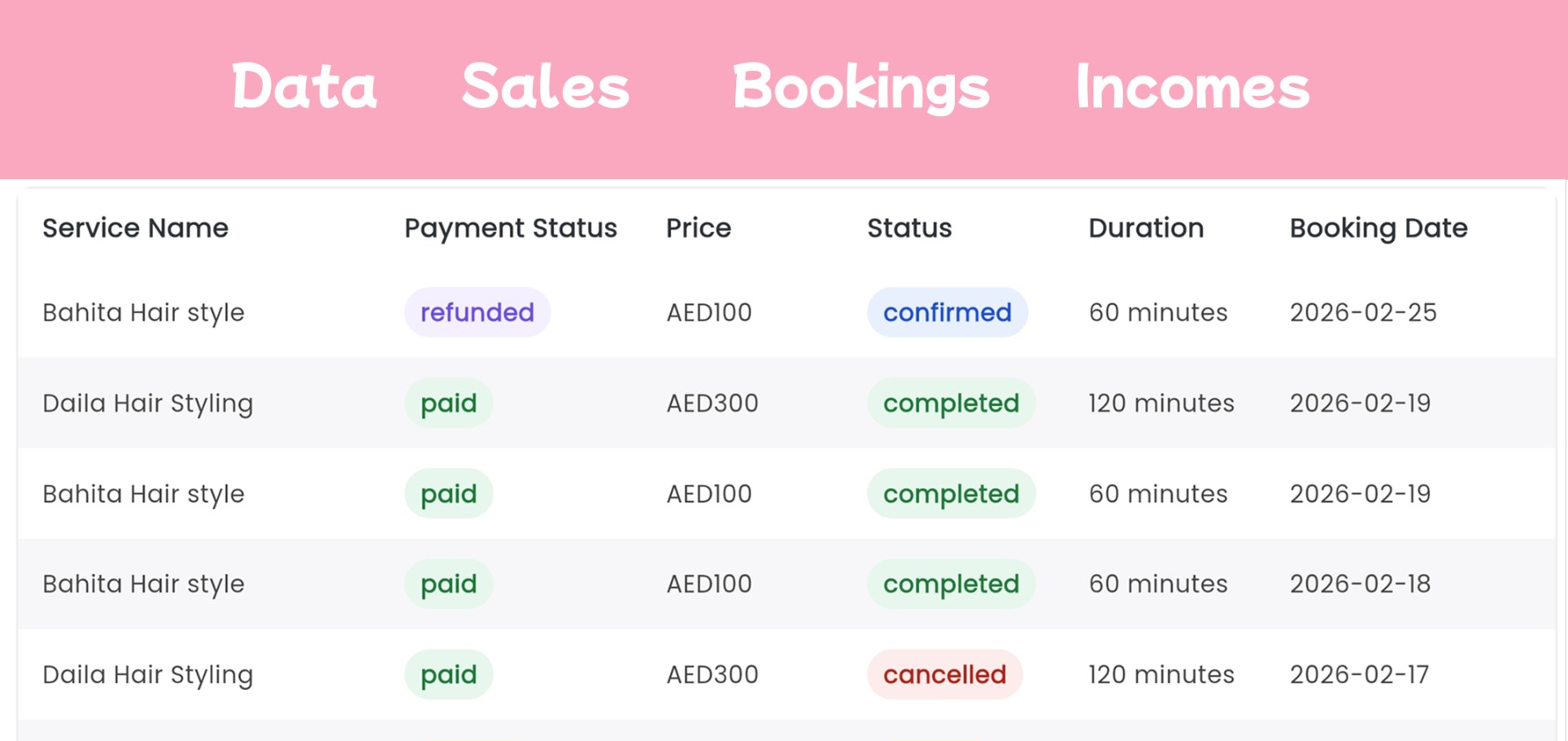Open Daila Hair Styling in the cancelled row

[x=148, y=674]
